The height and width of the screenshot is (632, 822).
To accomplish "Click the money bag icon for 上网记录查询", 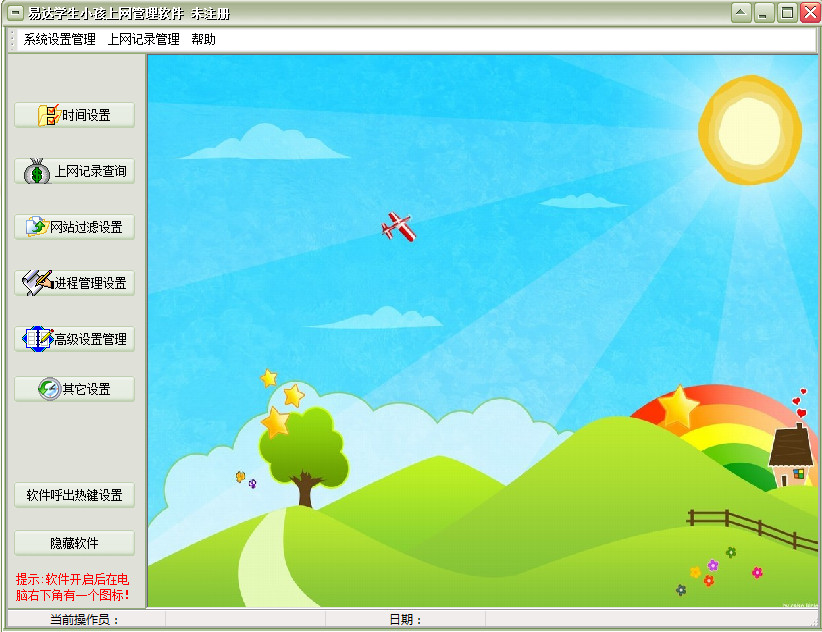I will click(37, 171).
